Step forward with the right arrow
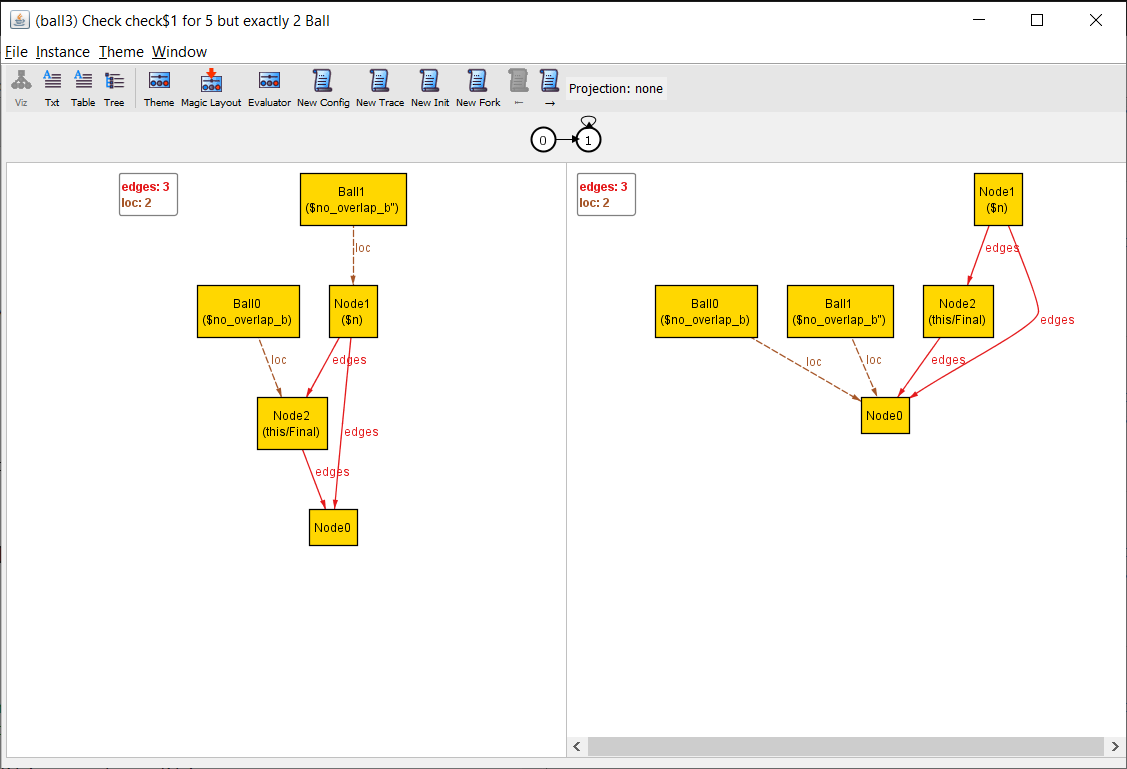 pyautogui.click(x=549, y=88)
